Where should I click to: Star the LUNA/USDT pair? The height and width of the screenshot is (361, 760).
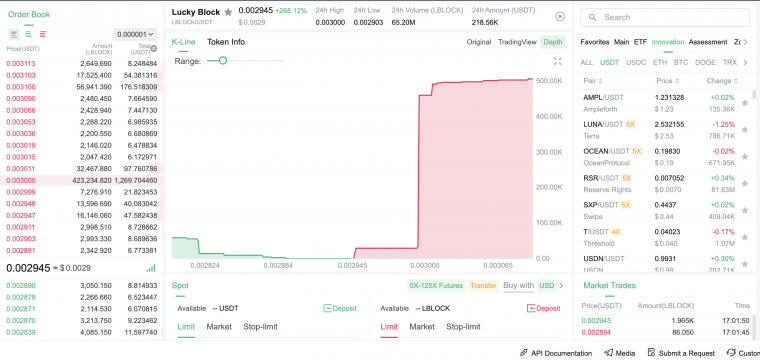745,129
